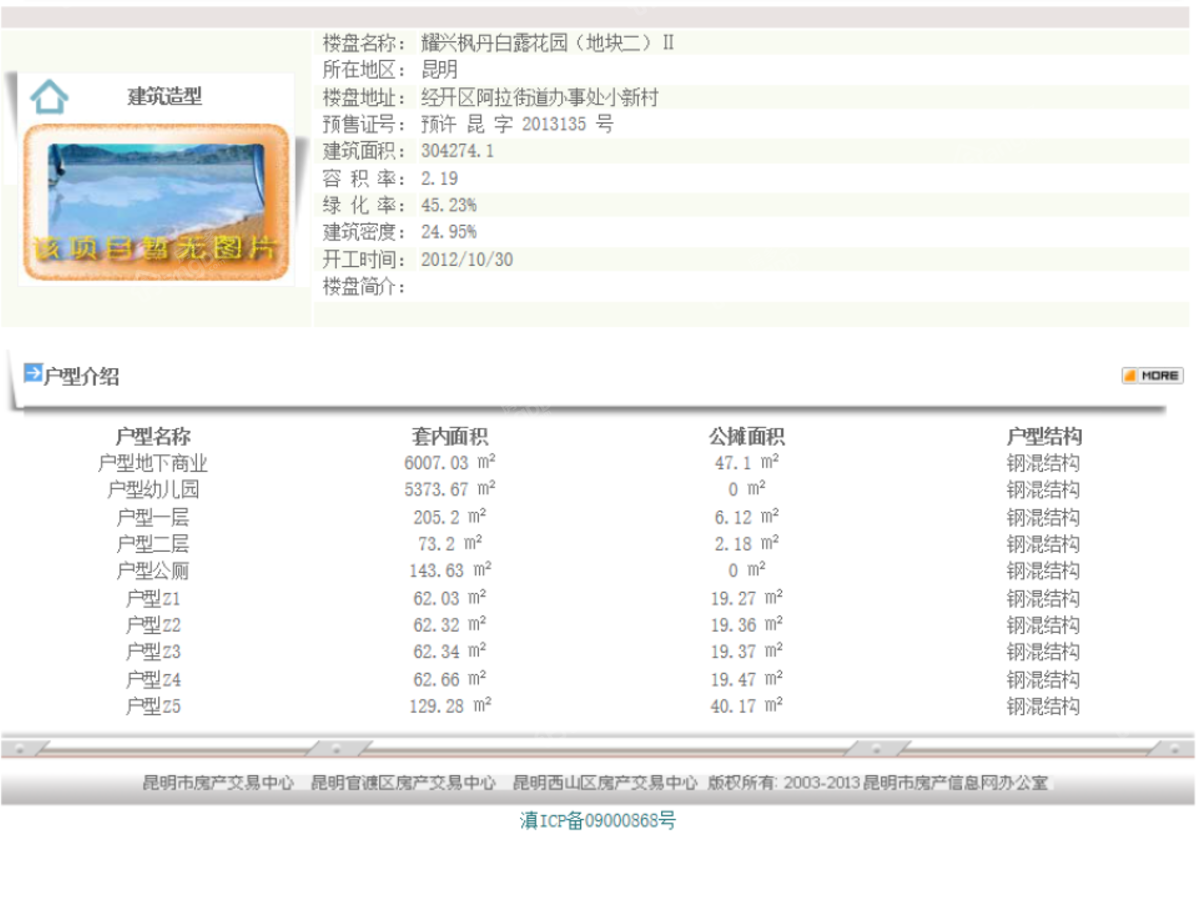Select the 户型一层 row name
1200x900 pixels.
(x=153, y=518)
